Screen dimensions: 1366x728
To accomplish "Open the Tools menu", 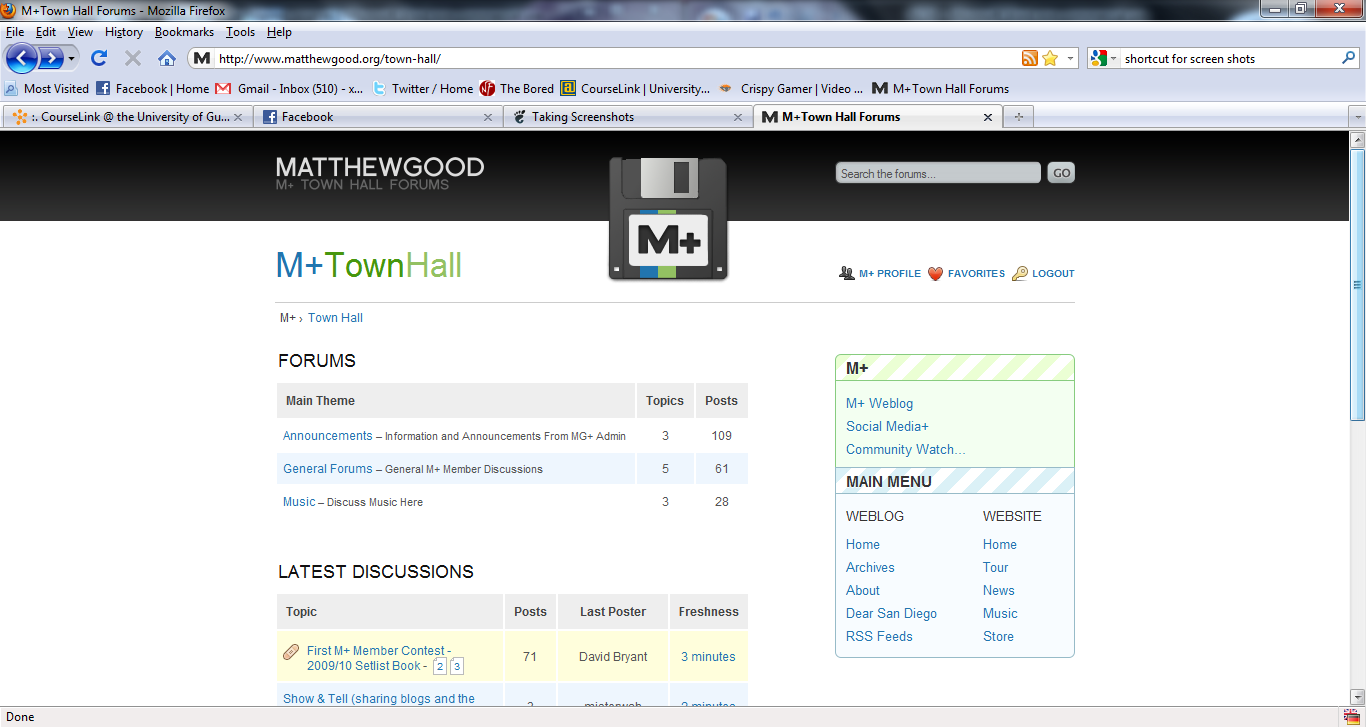I will tap(240, 32).
